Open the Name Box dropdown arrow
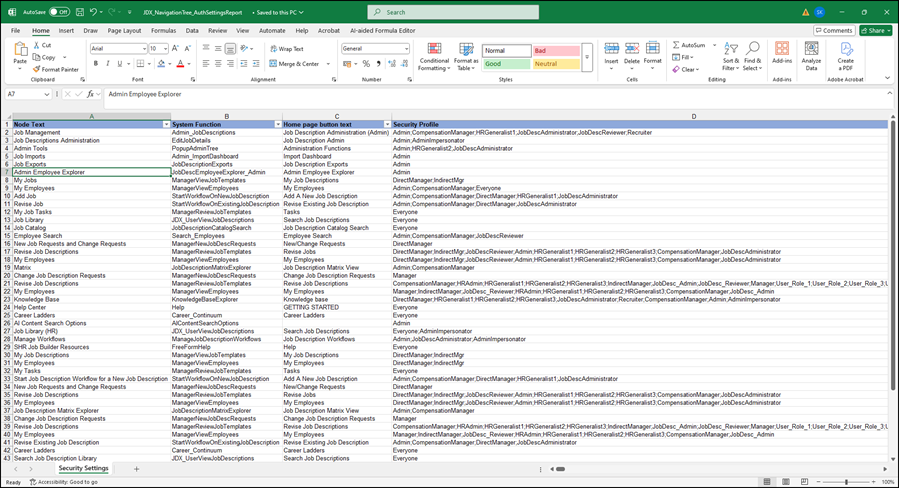Image resolution: width=899 pixels, height=488 pixels. [46, 94]
